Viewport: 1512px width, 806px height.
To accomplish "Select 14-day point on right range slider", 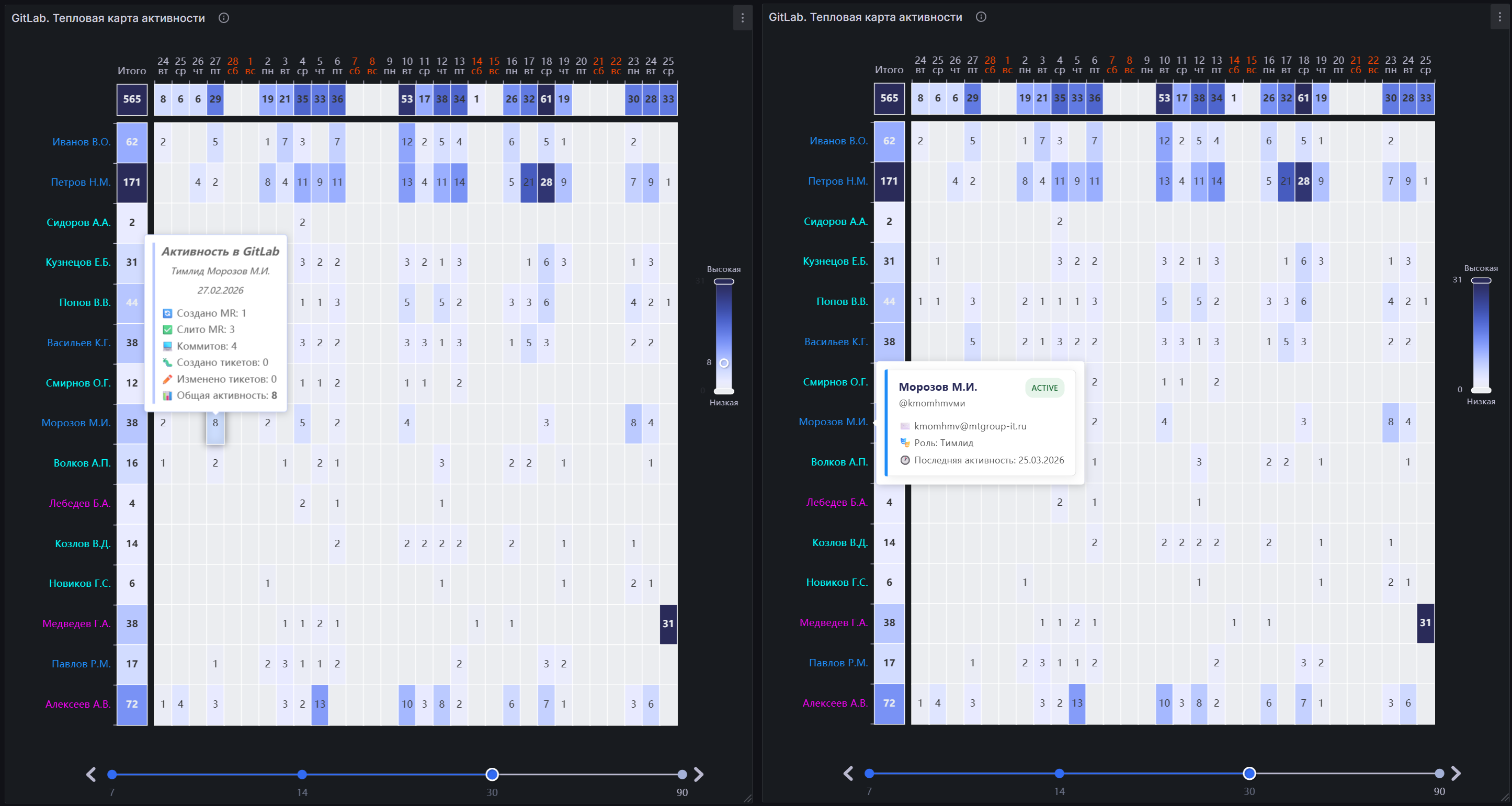I will (x=1059, y=773).
